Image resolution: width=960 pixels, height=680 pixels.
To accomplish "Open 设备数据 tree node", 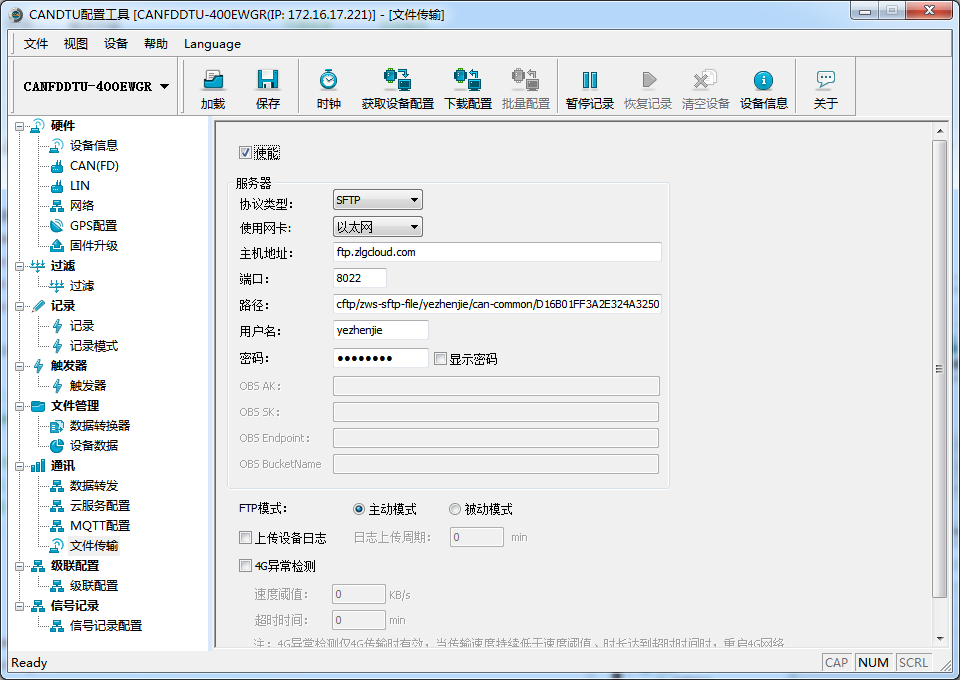I will 94,446.
